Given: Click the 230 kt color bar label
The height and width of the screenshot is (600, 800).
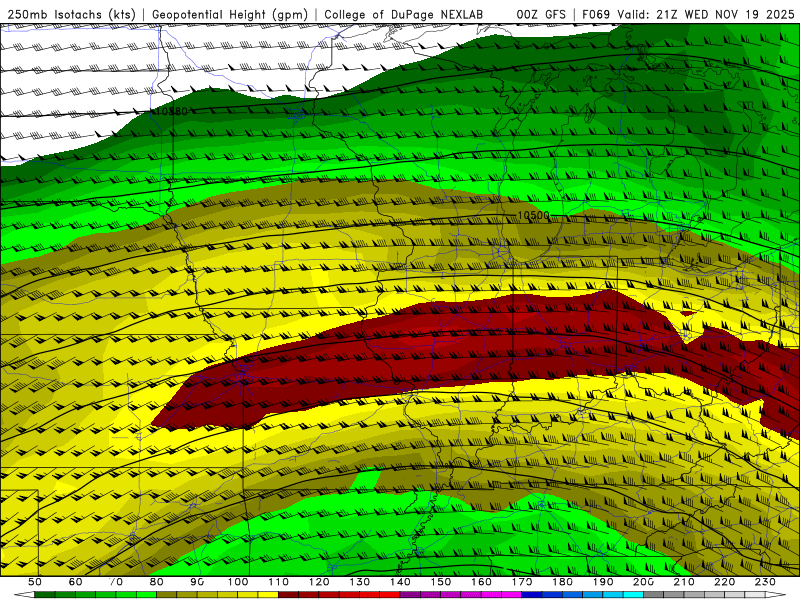Looking at the screenshot, I should 766,582.
